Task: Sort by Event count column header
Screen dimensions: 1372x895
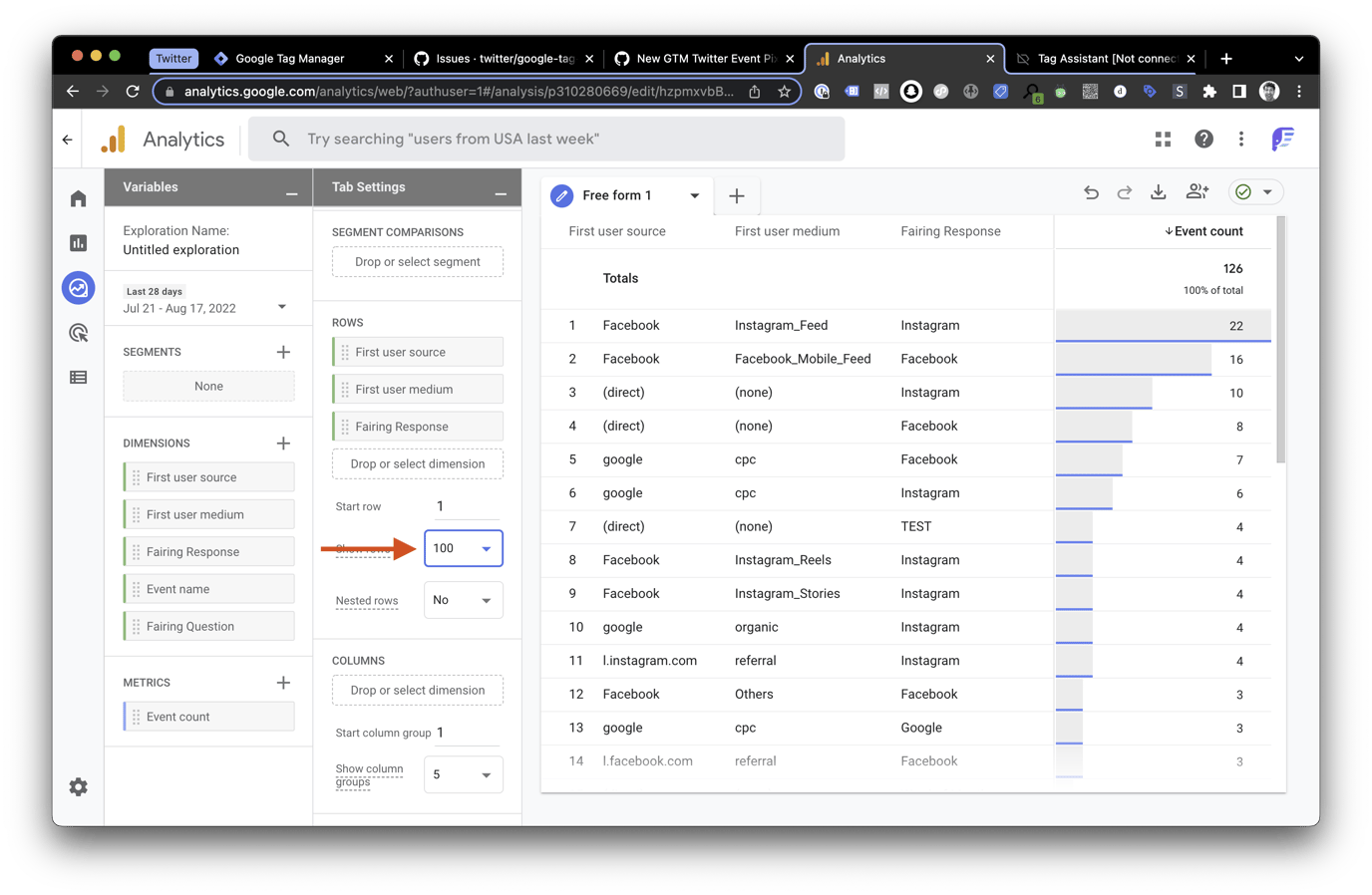Action: pos(1203,231)
